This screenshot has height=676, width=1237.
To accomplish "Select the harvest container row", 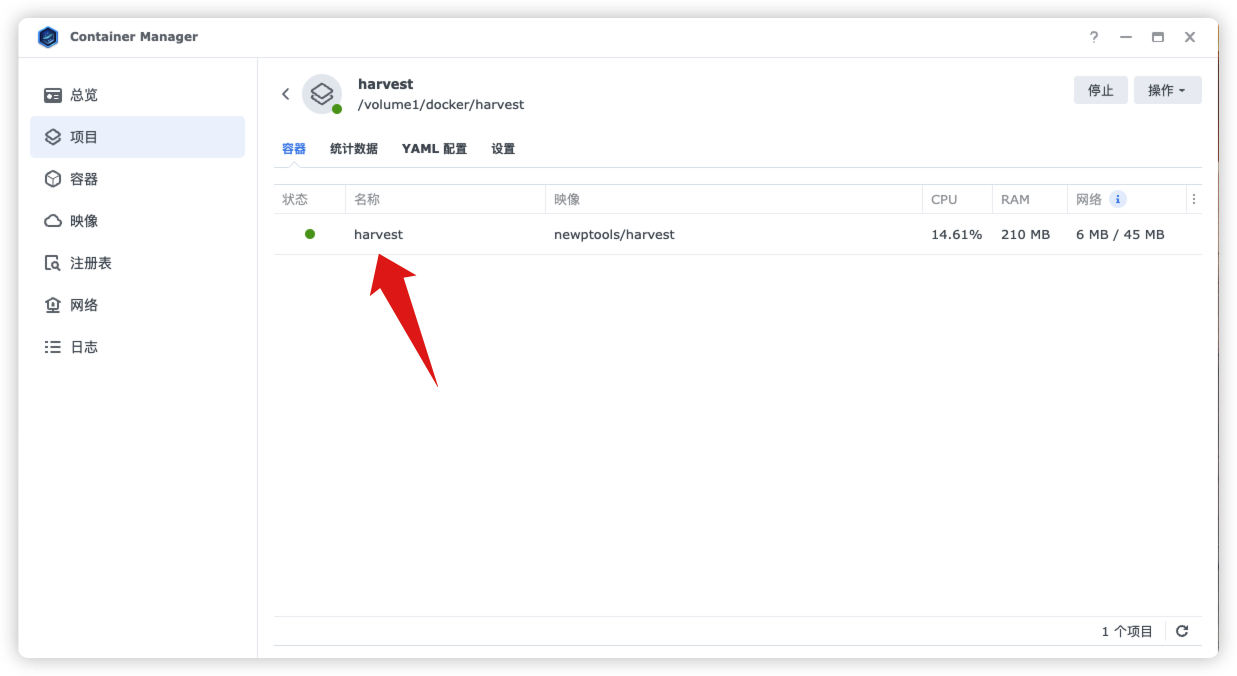I will 738,234.
